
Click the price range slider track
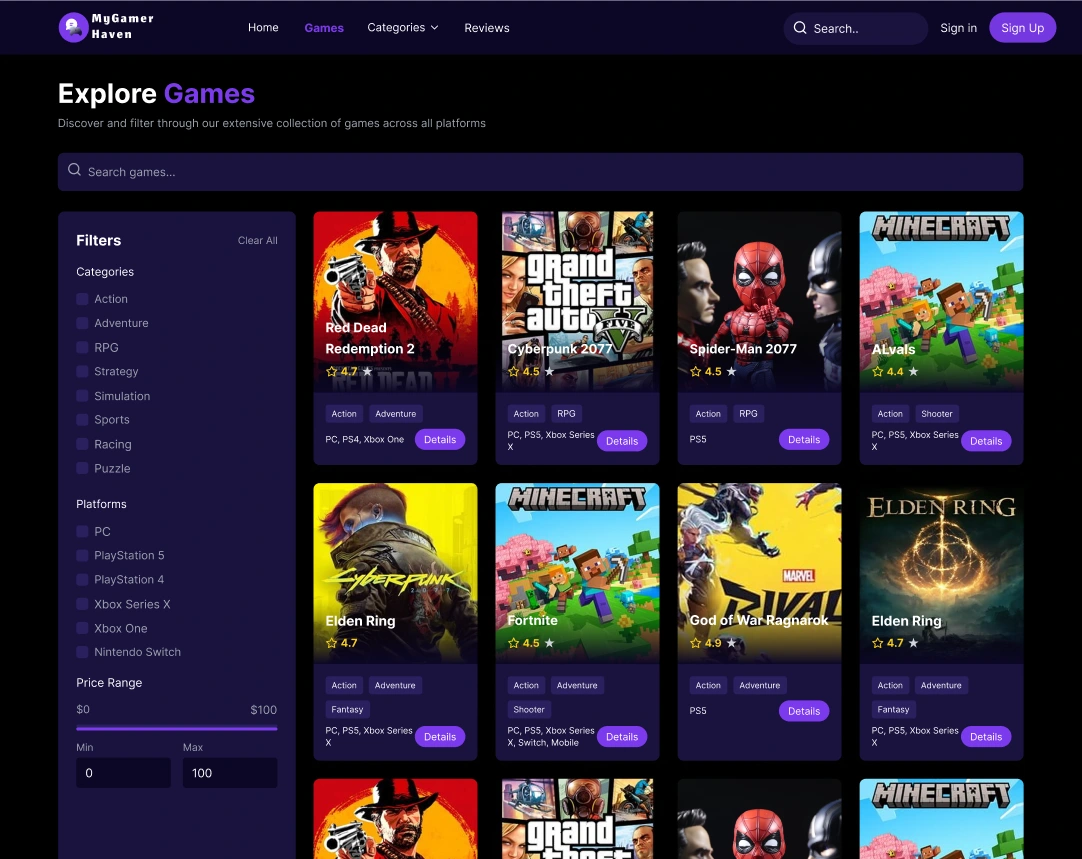(x=177, y=728)
